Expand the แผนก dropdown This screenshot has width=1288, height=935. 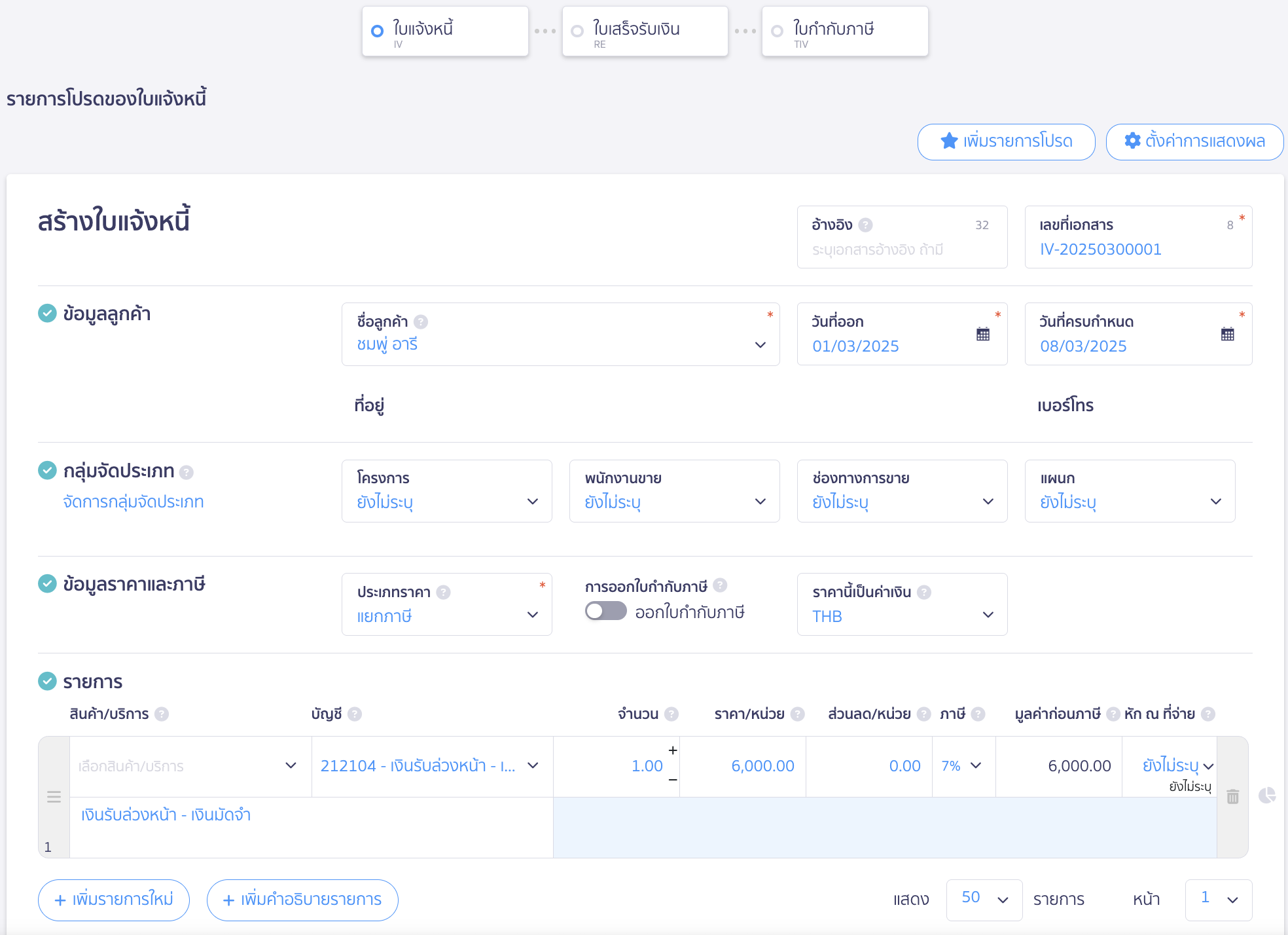coord(1130,491)
